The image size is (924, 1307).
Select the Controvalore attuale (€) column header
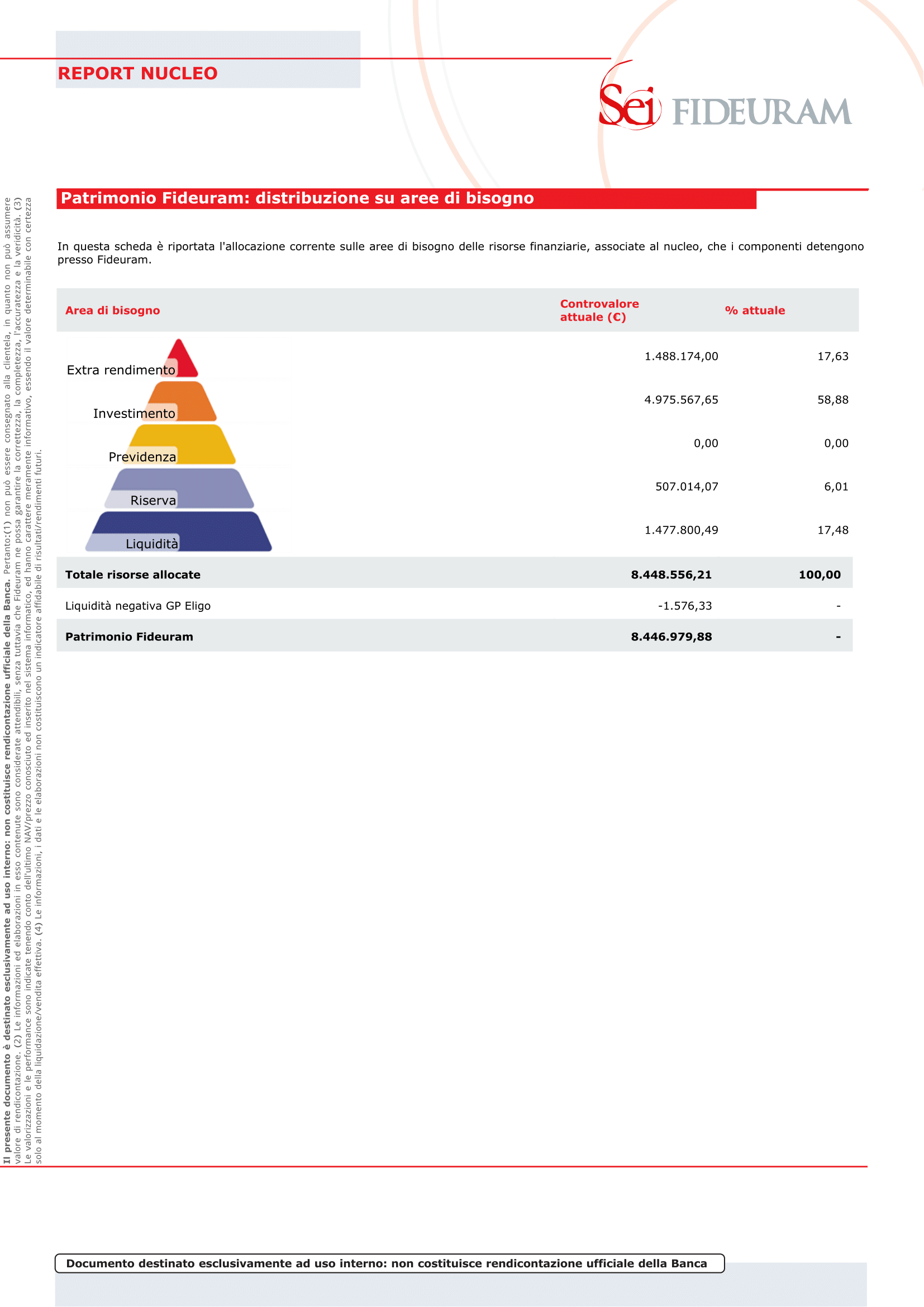pos(599,310)
